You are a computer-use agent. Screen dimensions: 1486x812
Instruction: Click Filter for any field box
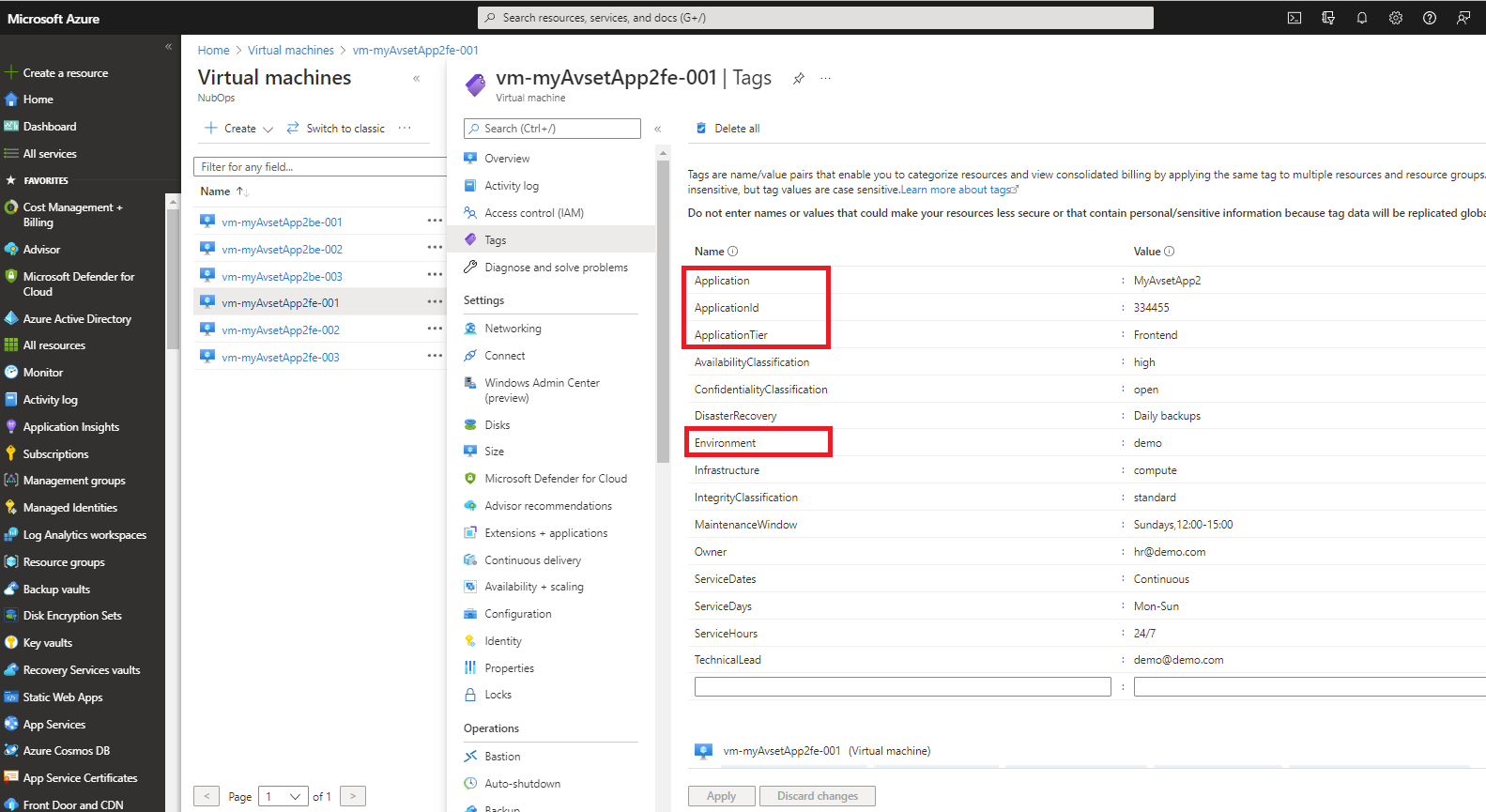(320, 167)
